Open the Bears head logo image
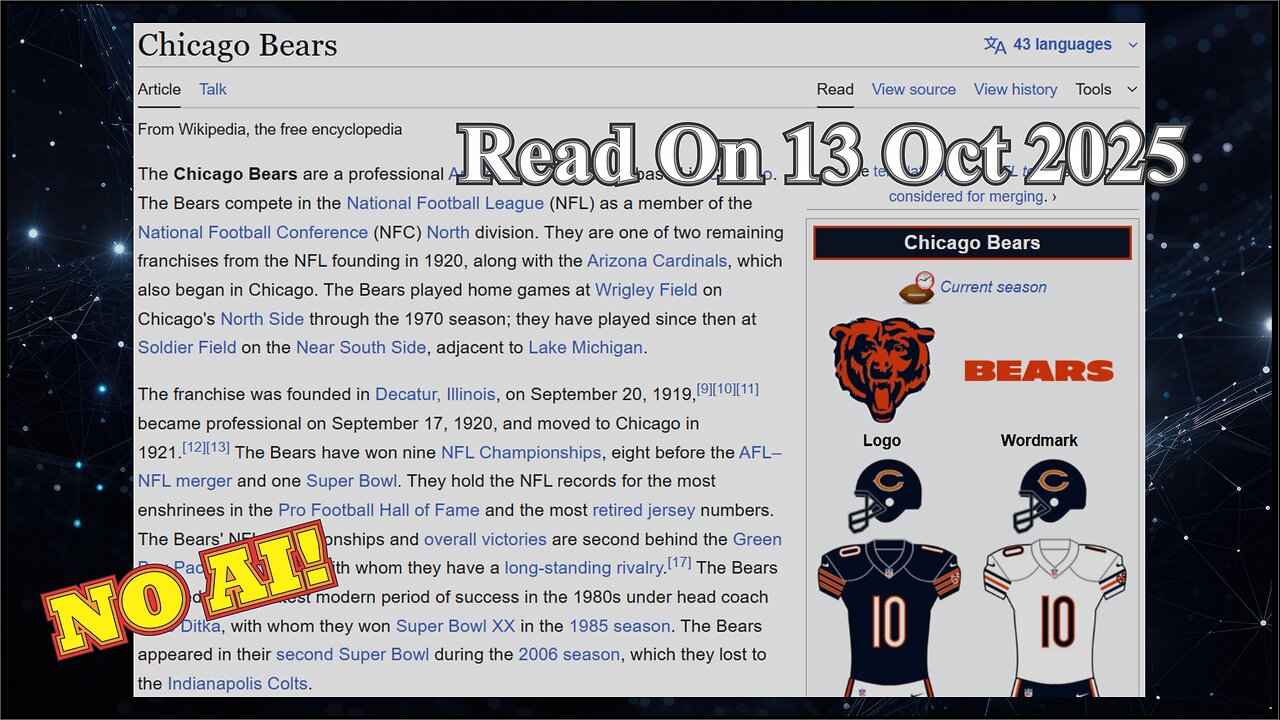 pos(882,370)
